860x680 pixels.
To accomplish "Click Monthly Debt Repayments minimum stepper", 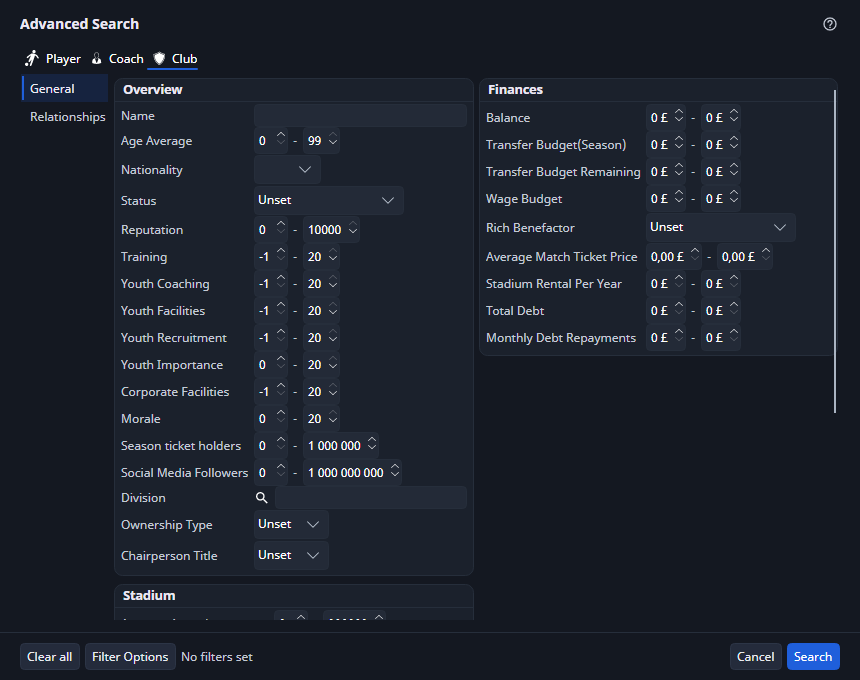I will 666,337.
